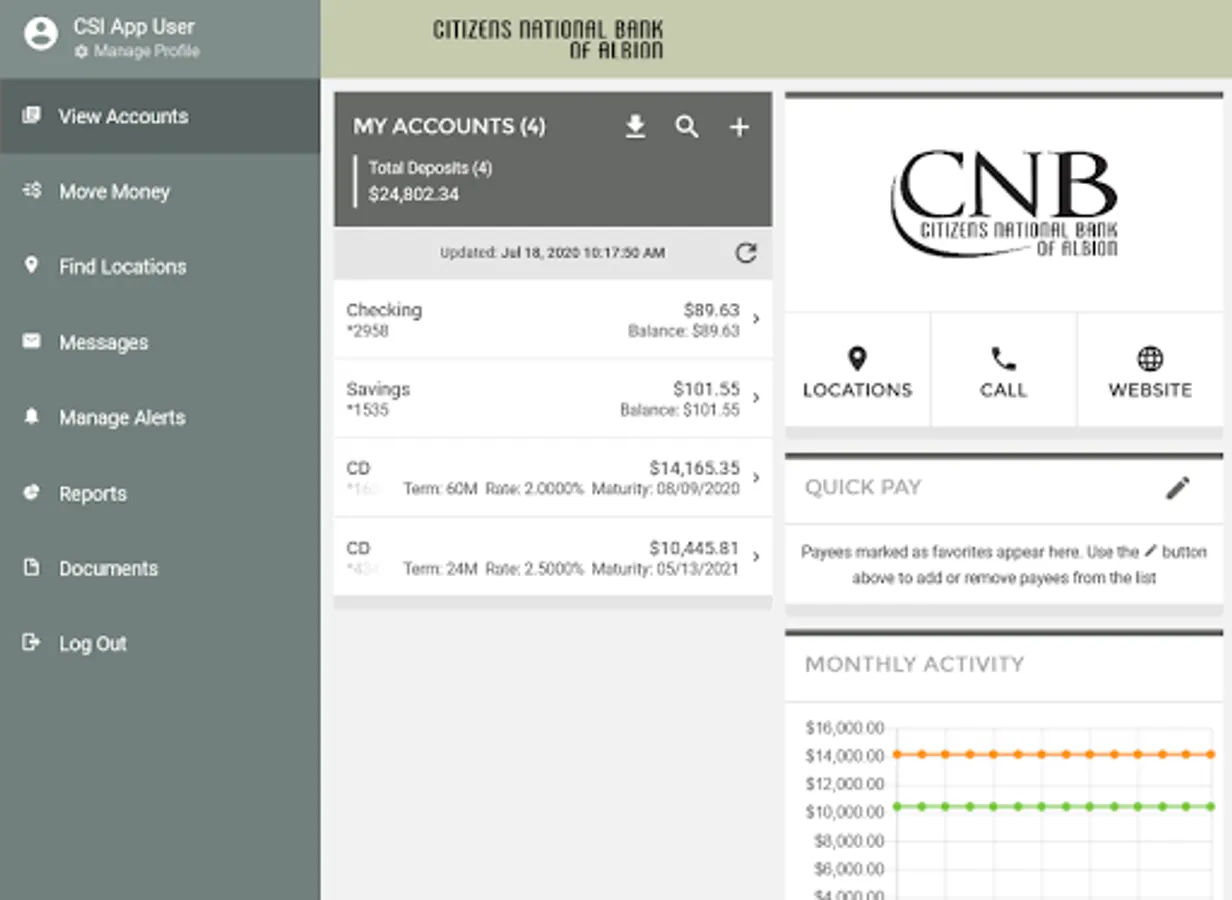This screenshot has width=1232, height=900.
Task: Click the Locations button
Action: [x=857, y=370]
